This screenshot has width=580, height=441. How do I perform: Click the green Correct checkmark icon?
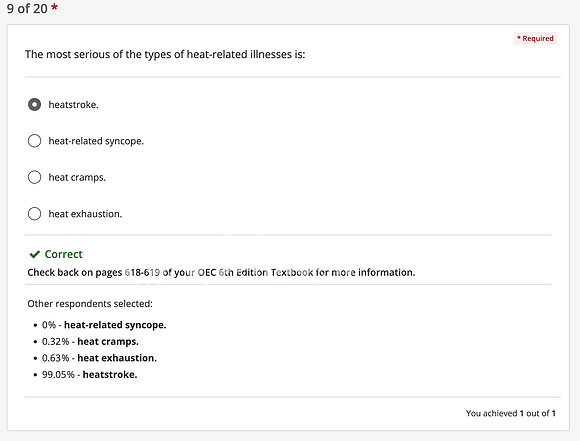35,254
